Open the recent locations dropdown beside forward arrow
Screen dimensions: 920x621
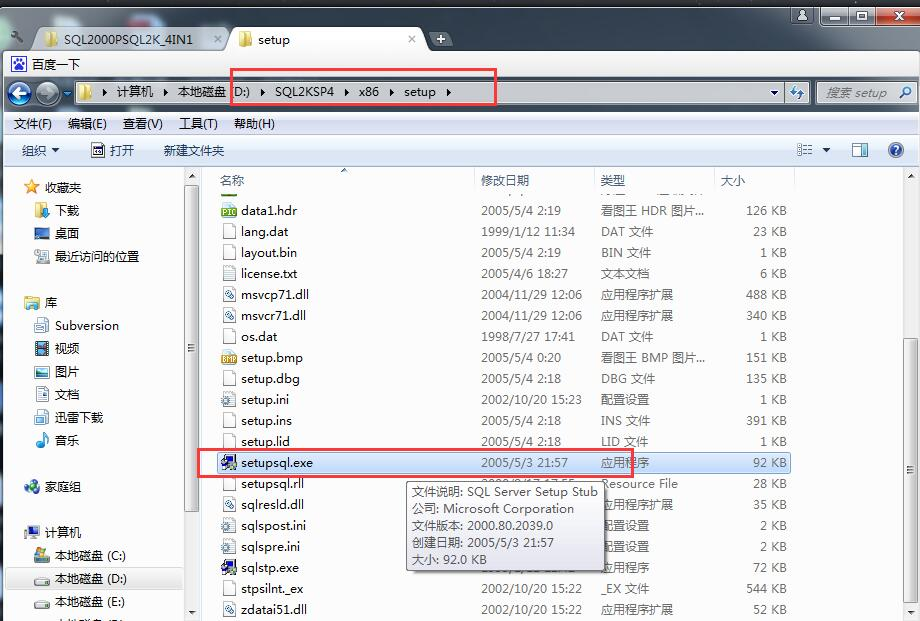pos(67,93)
